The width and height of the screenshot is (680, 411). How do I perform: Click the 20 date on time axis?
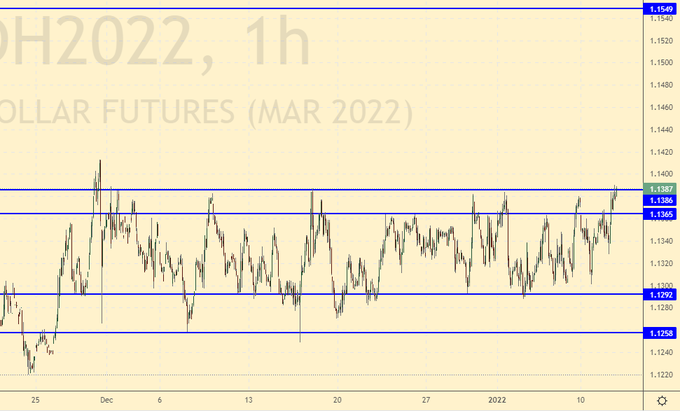337,397
